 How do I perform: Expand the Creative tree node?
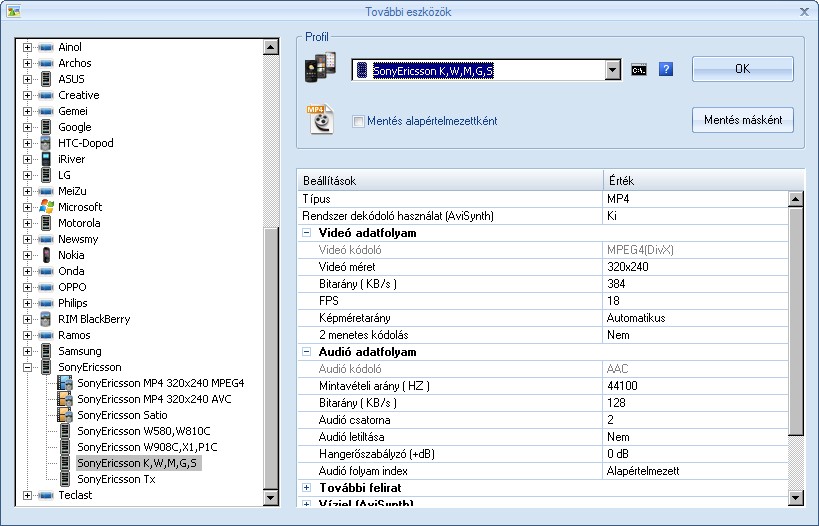(x=27, y=95)
